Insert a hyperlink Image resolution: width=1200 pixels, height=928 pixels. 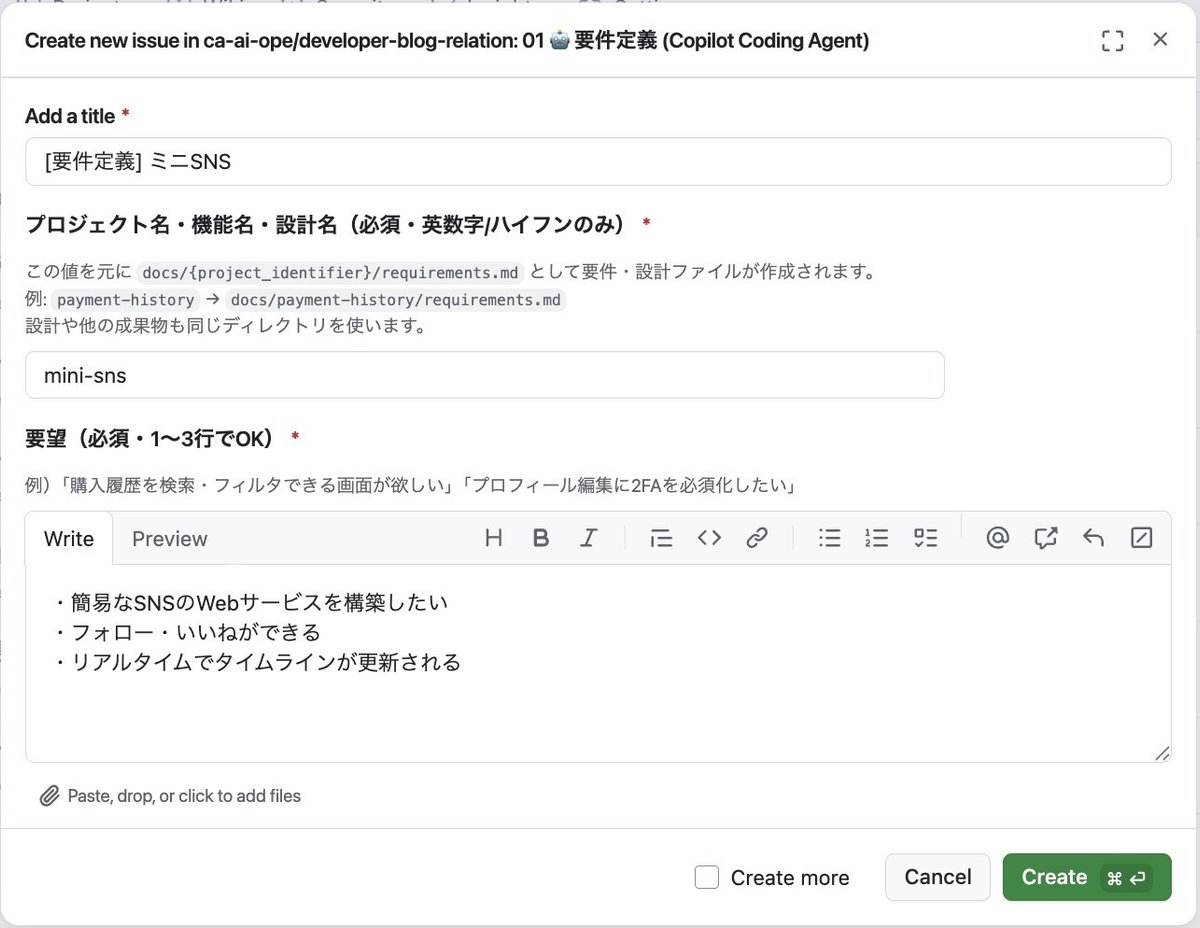click(757, 538)
